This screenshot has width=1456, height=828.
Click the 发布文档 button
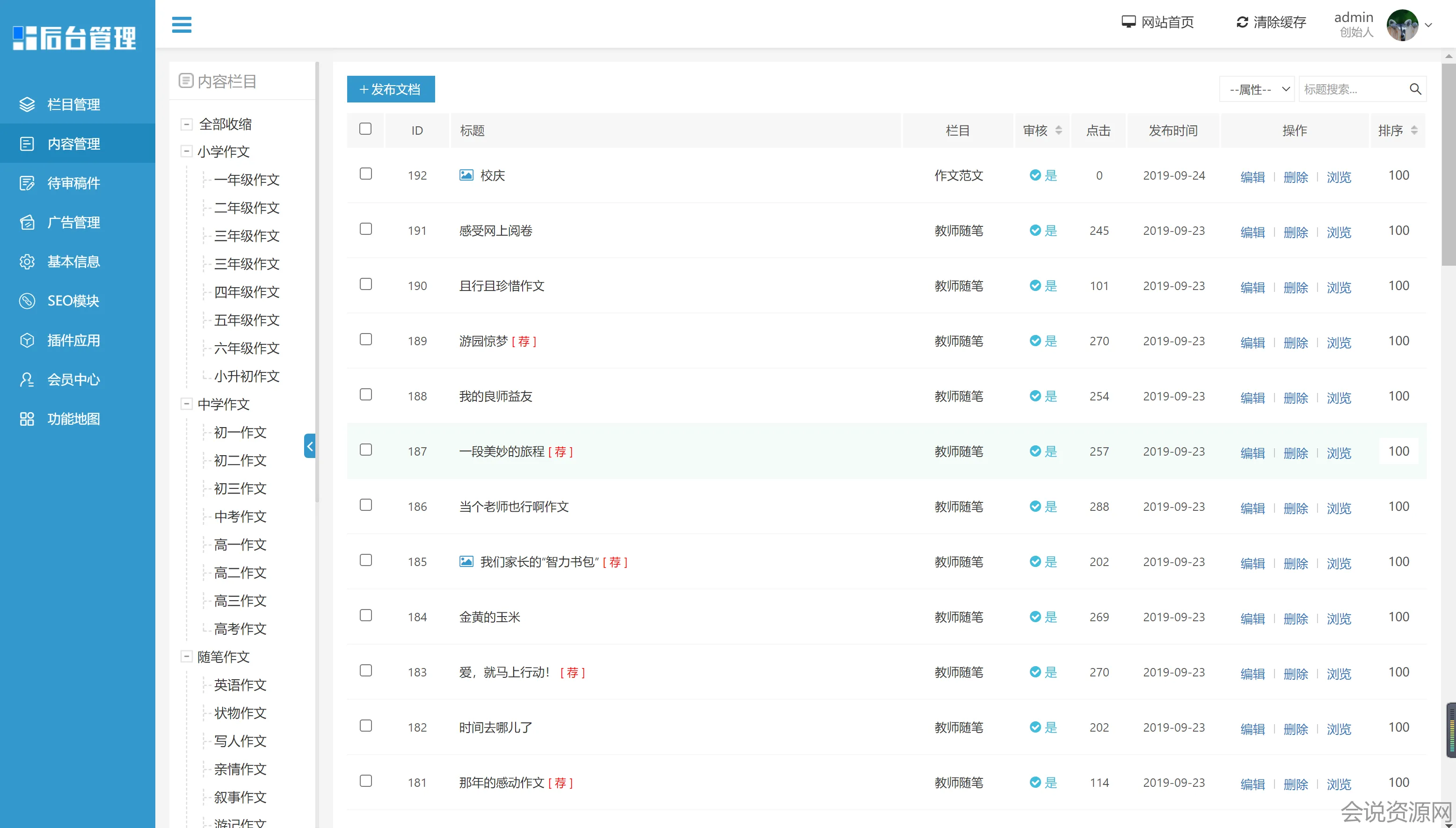(391, 89)
